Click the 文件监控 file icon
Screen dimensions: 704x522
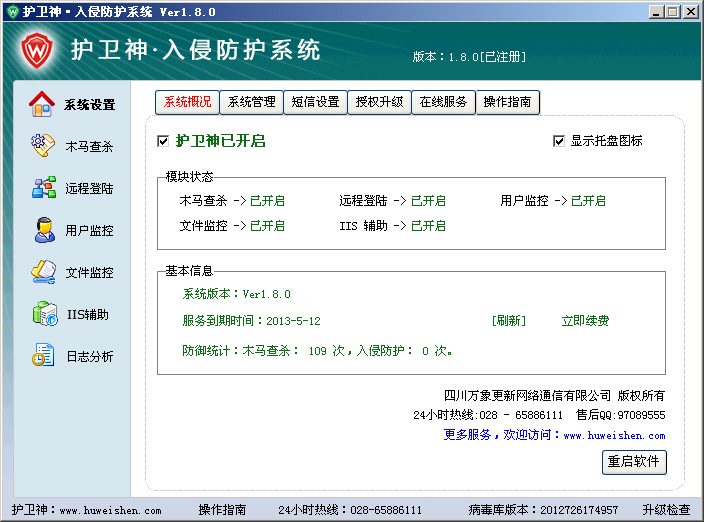click(42, 272)
